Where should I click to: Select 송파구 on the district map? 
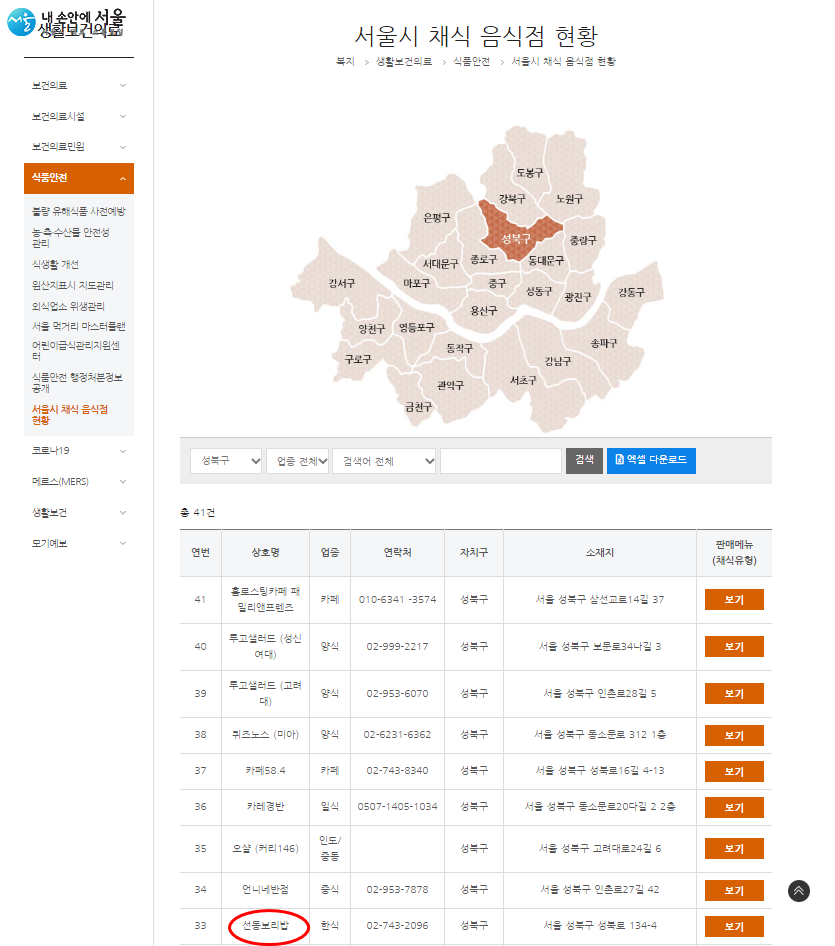click(604, 342)
